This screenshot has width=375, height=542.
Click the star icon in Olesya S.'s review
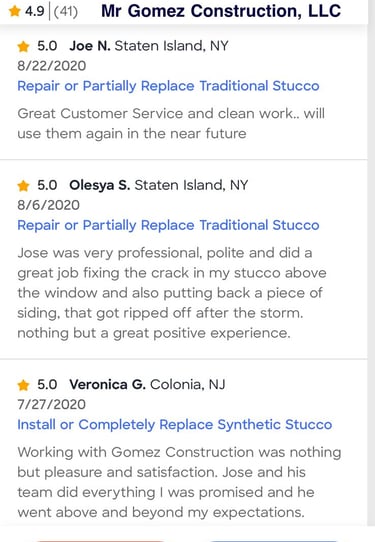coord(23,186)
